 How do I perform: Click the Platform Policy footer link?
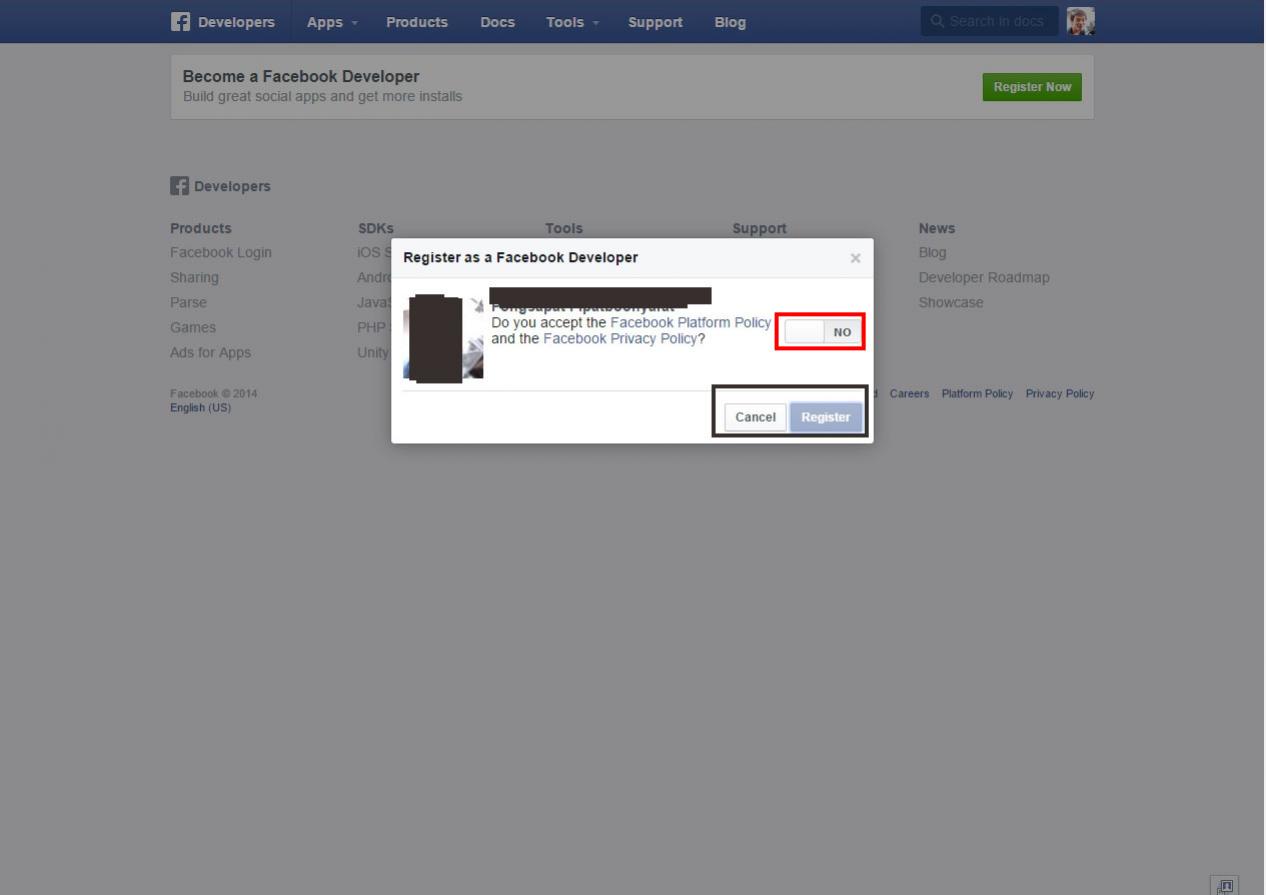(977, 394)
